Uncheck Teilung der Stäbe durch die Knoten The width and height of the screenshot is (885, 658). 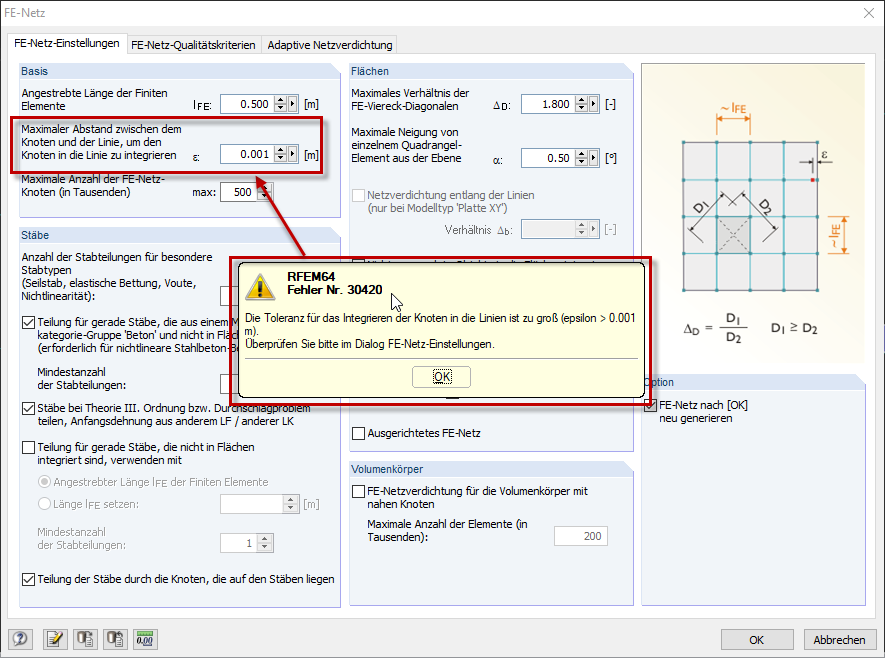pos(27,579)
